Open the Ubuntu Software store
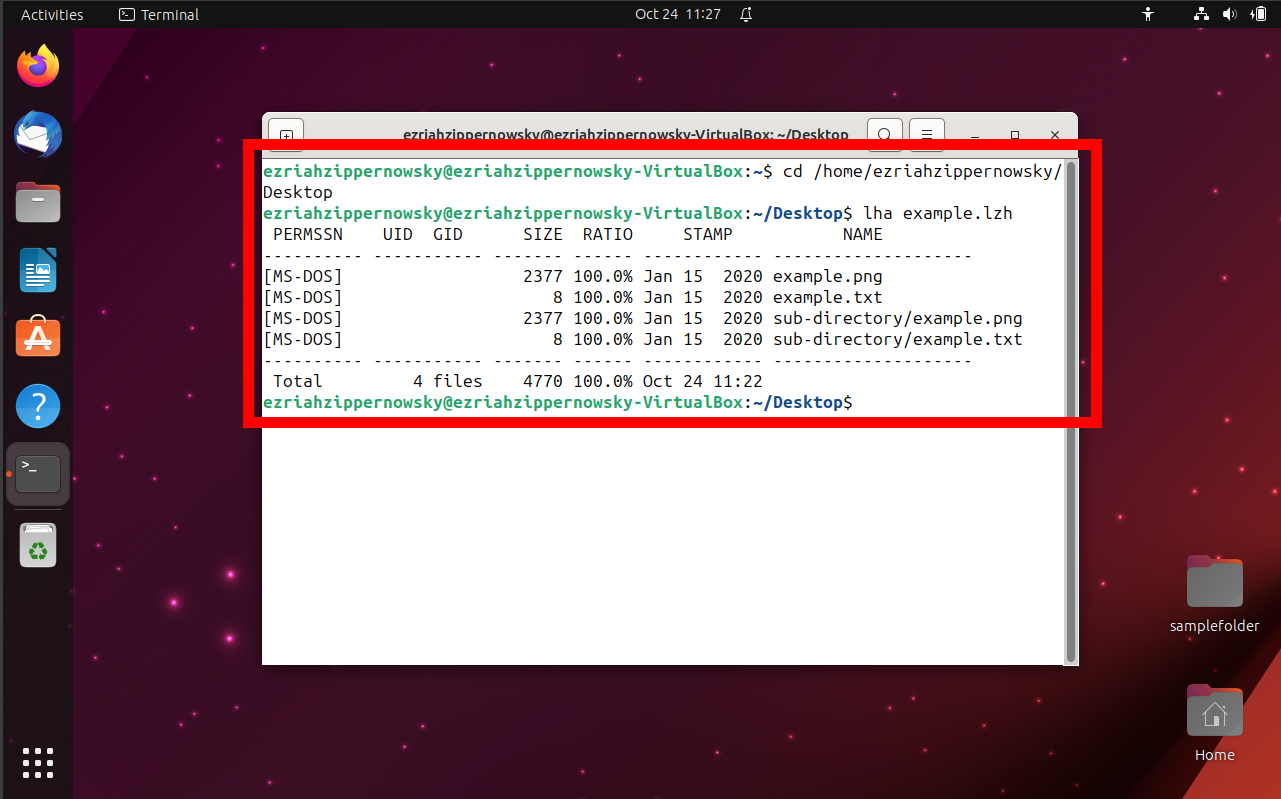 [x=37, y=337]
